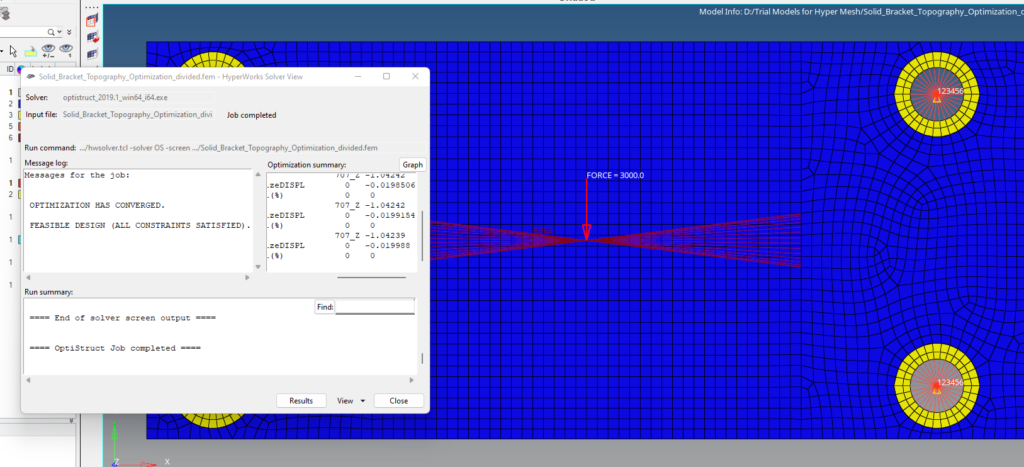Screen dimensions: 1024x467
Task: Click the top mesh visualization icon in vertical toolbar
Action: pyautogui.click(x=92, y=20)
